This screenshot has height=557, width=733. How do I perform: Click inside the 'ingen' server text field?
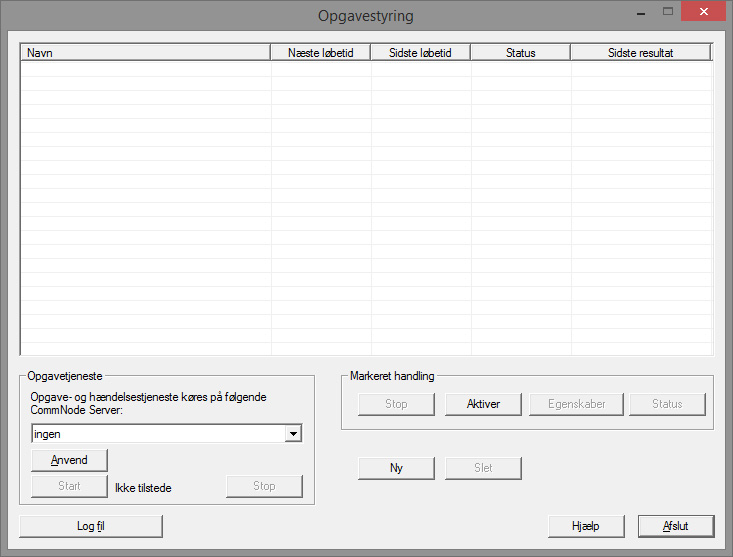click(x=155, y=434)
